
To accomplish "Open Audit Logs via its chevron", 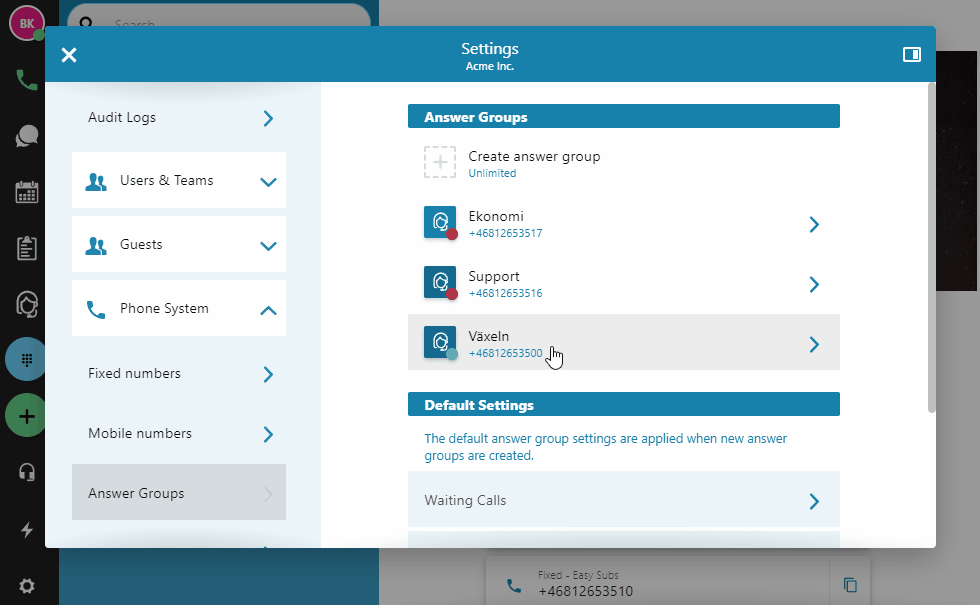I will coord(268,118).
